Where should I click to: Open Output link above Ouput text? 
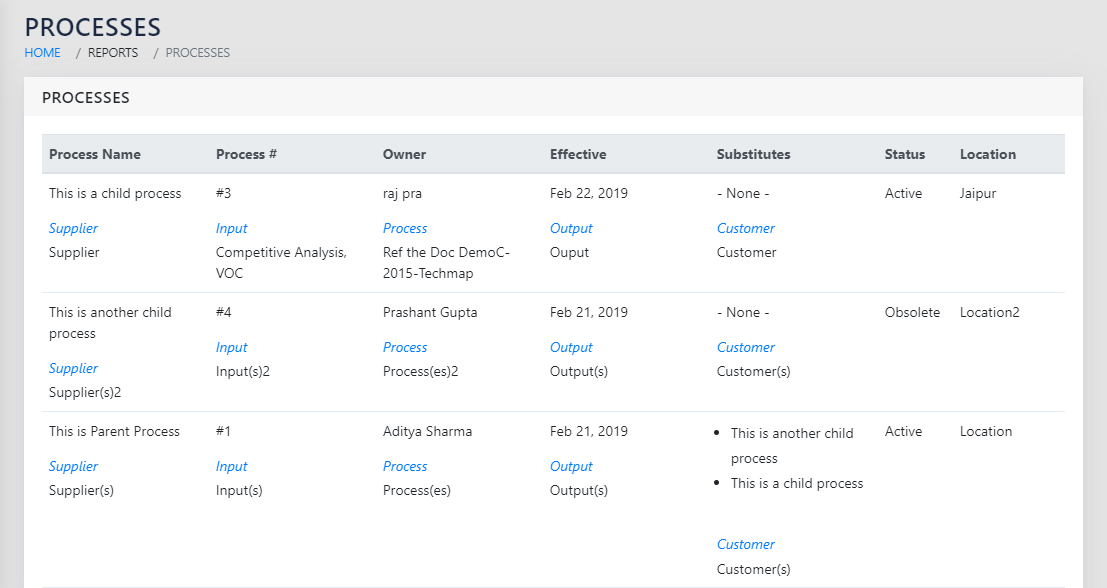click(x=571, y=228)
